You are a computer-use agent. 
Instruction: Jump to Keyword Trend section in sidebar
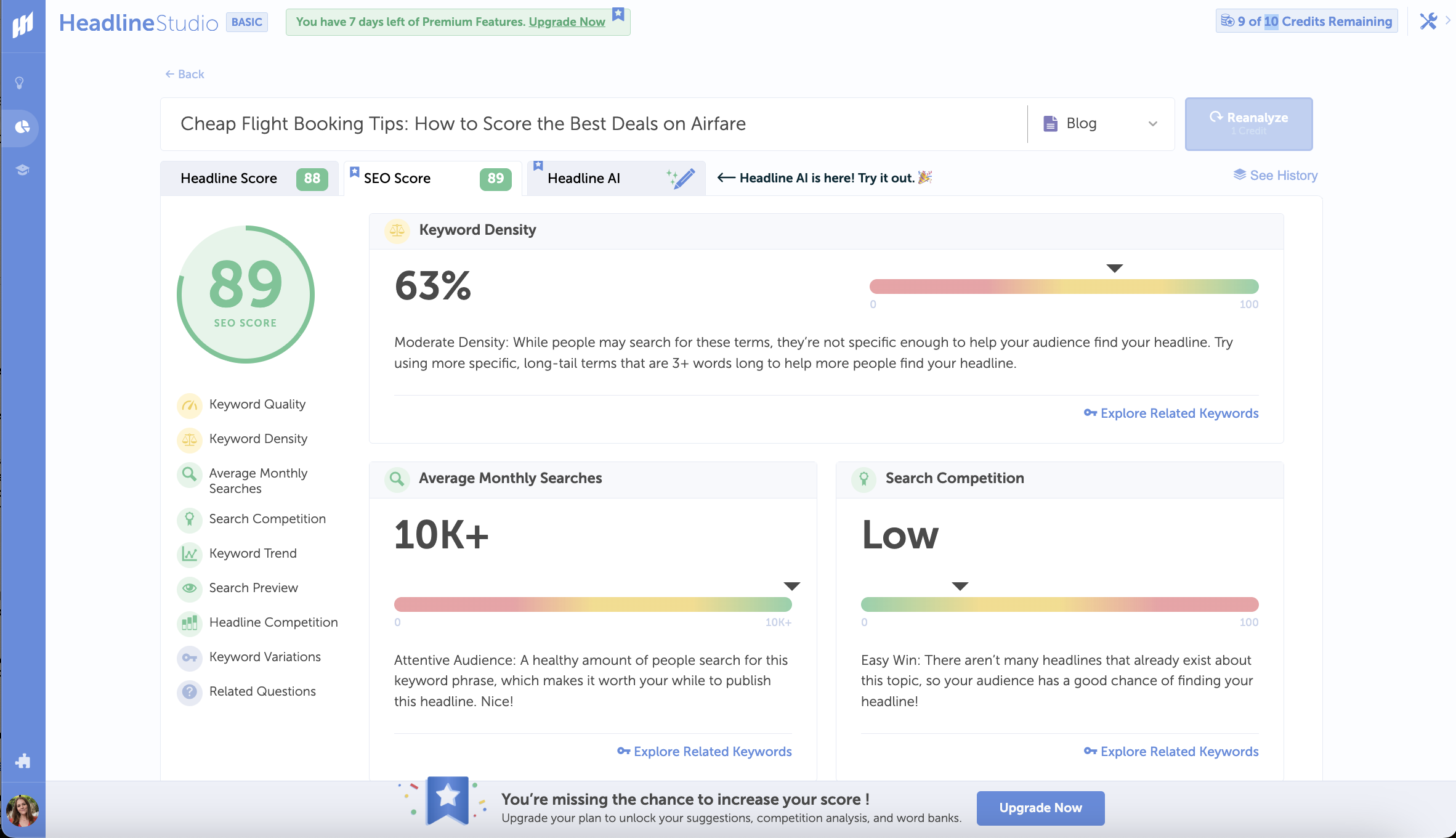click(253, 553)
